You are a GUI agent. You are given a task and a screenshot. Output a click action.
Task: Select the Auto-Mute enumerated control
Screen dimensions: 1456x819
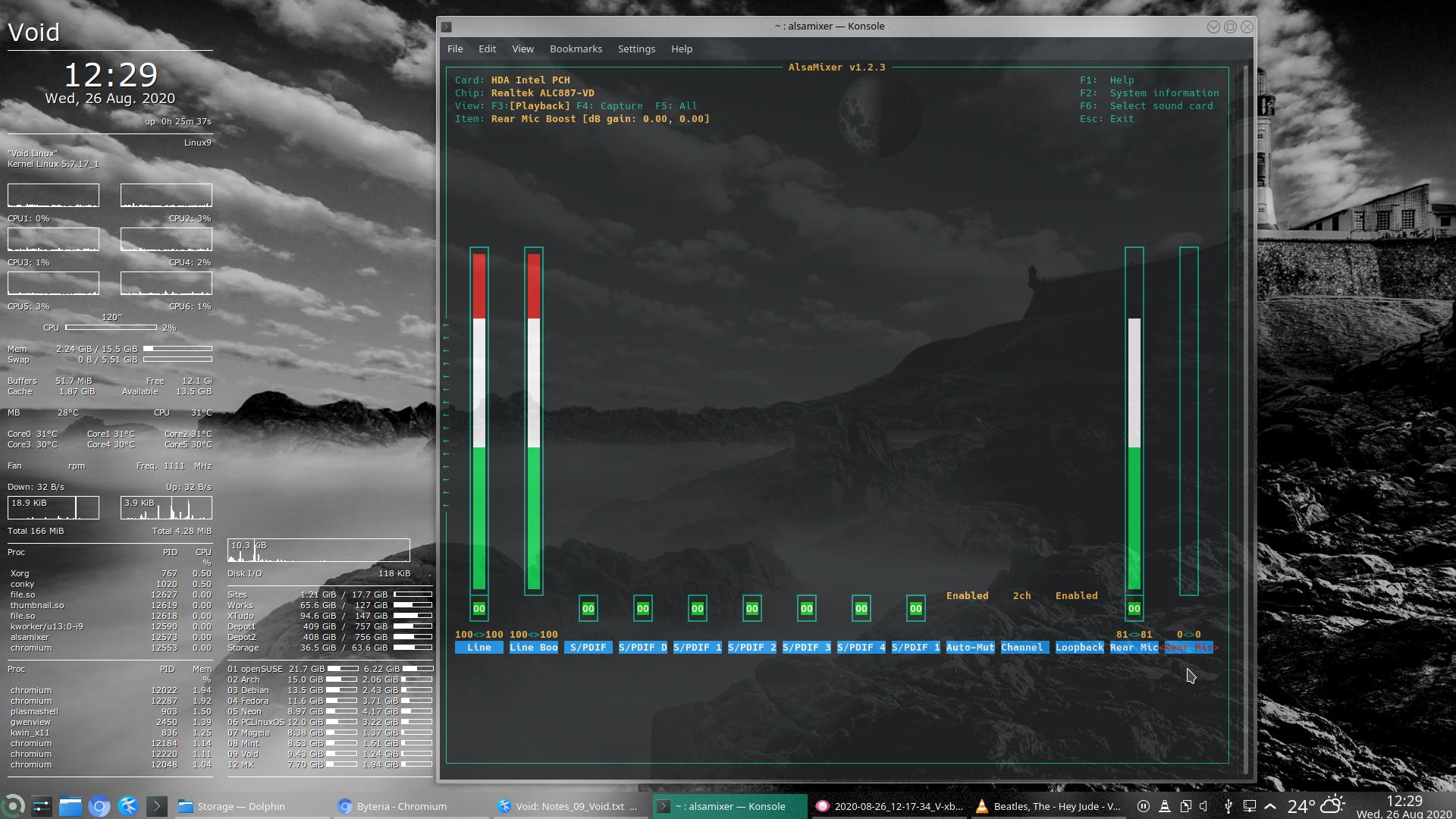970,647
